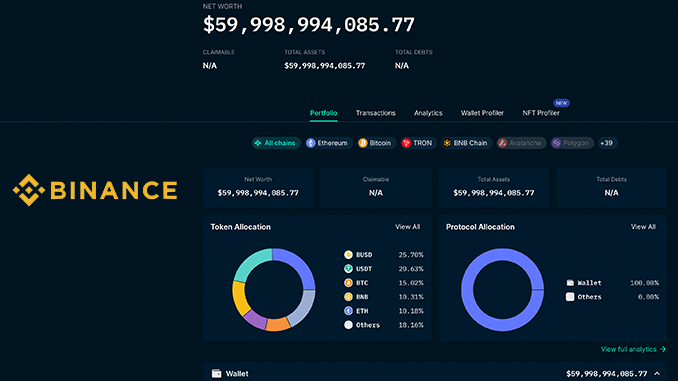This screenshot has width=678, height=381.
Task: Click the BNB Chain icon
Action: tap(447, 143)
